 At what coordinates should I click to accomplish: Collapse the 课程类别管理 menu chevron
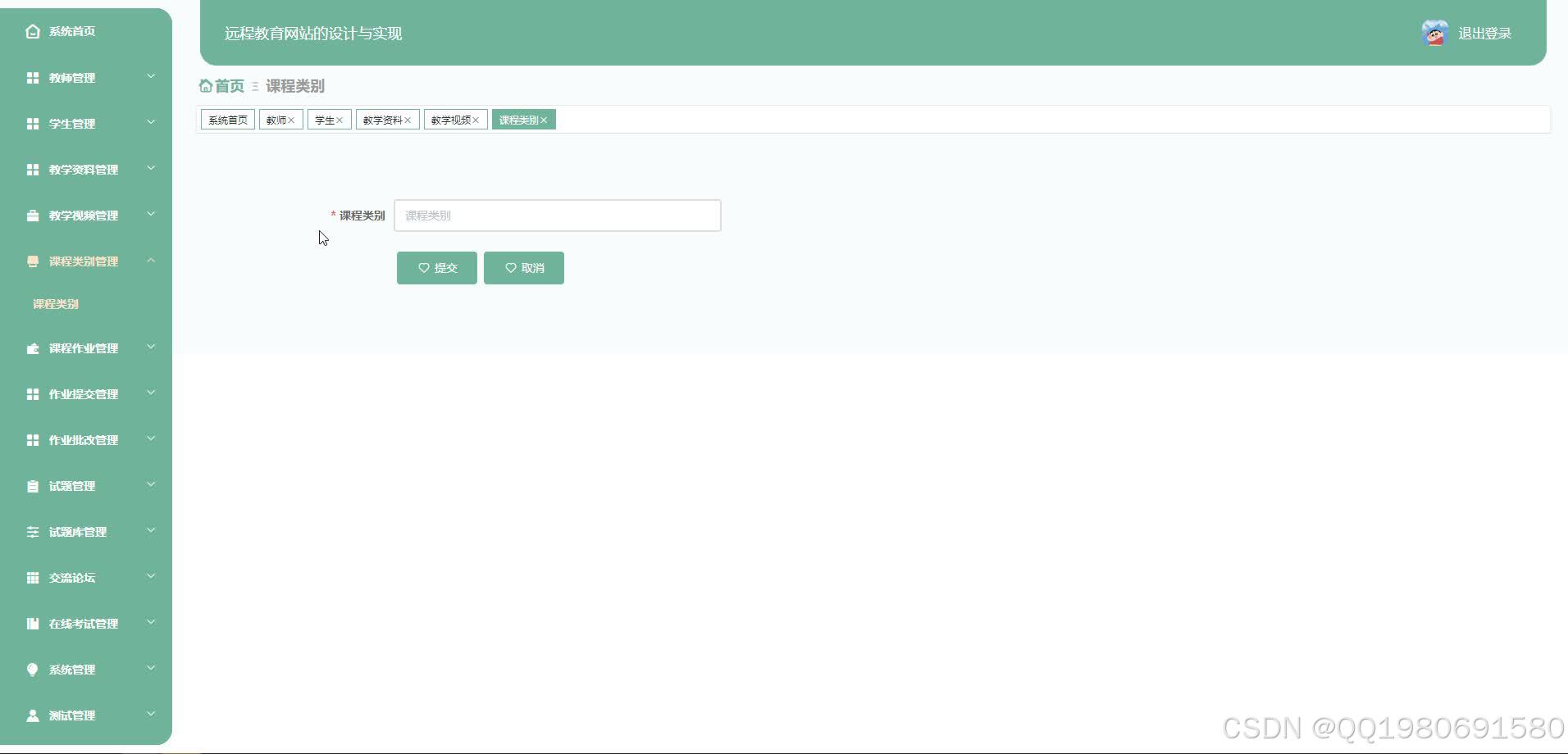click(x=151, y=260)
